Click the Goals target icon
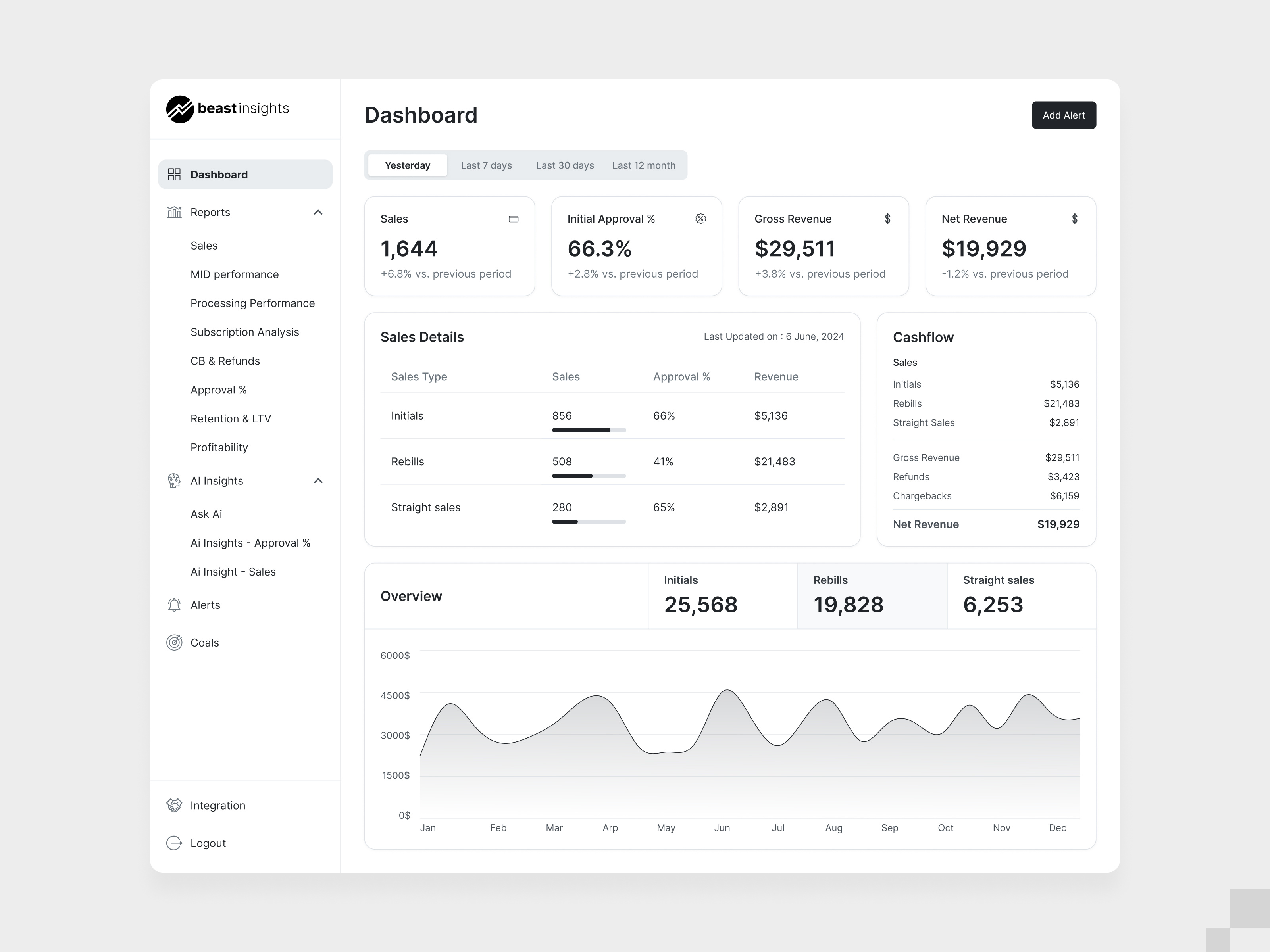The image size is (1270, 952). [x=175, y=642]
